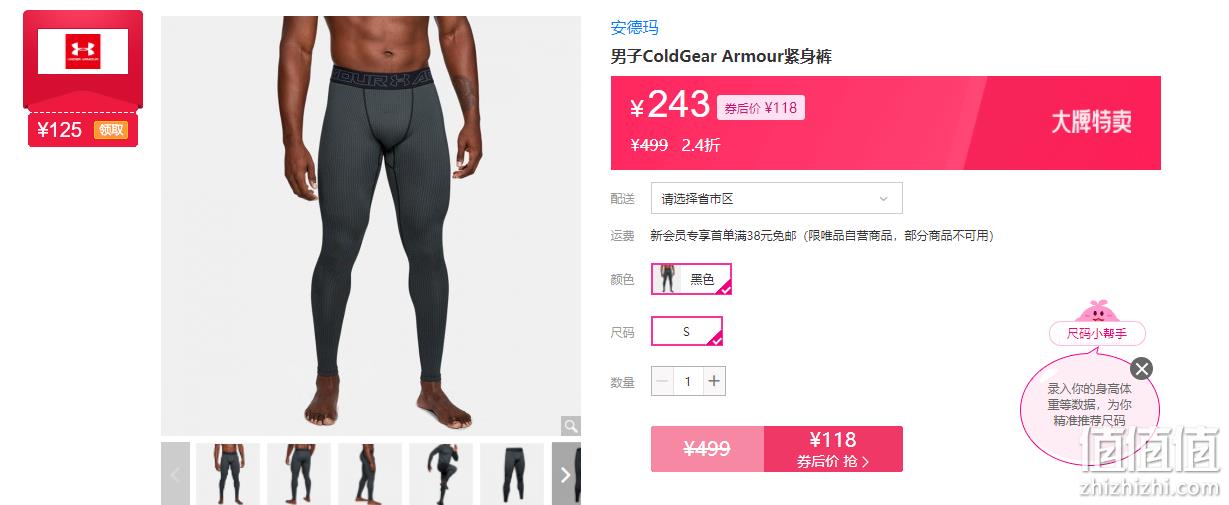Screen dimensions: 1229x505
Task: Click the Under Armour logo coupon
Action: point(83,51)
